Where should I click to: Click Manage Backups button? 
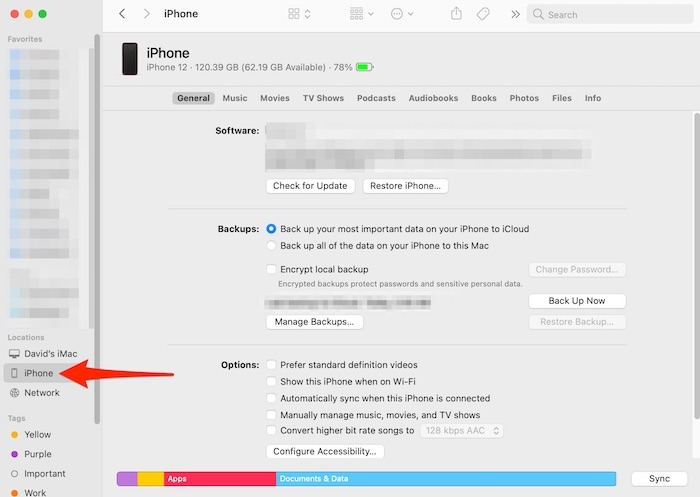point(314,322)
